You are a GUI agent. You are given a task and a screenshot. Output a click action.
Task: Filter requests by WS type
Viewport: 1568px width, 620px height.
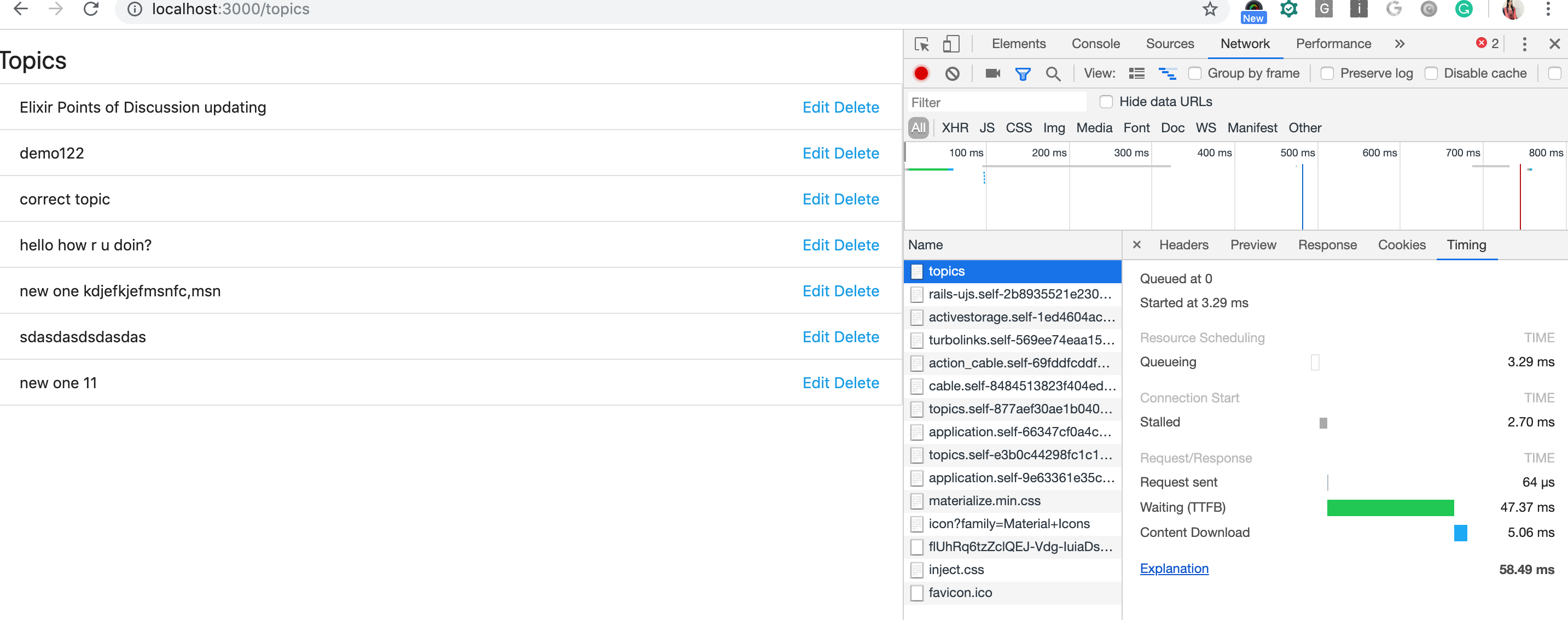[1205, 128]
